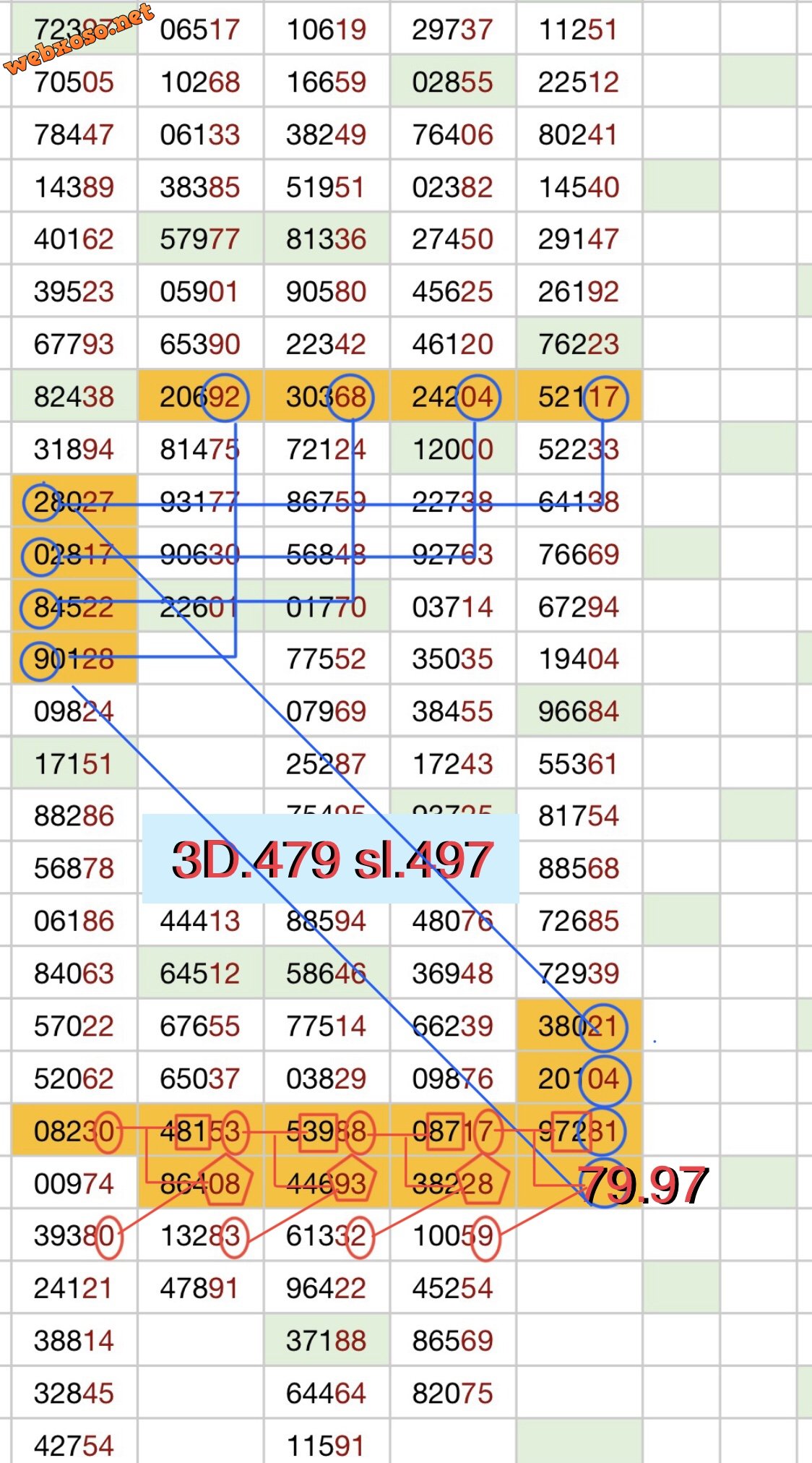The width and height of the screenshot is (812, 1463).
Task: Click cell 88568
Action: (579, 868)
